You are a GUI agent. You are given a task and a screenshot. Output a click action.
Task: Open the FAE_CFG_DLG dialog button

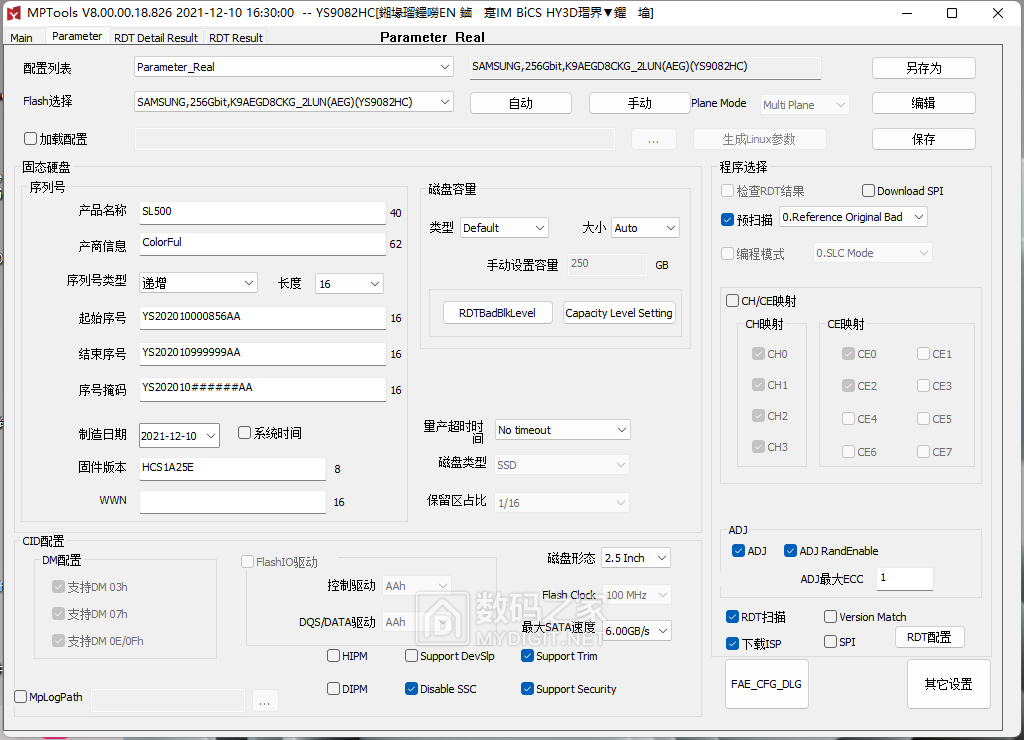pos(765,684)
